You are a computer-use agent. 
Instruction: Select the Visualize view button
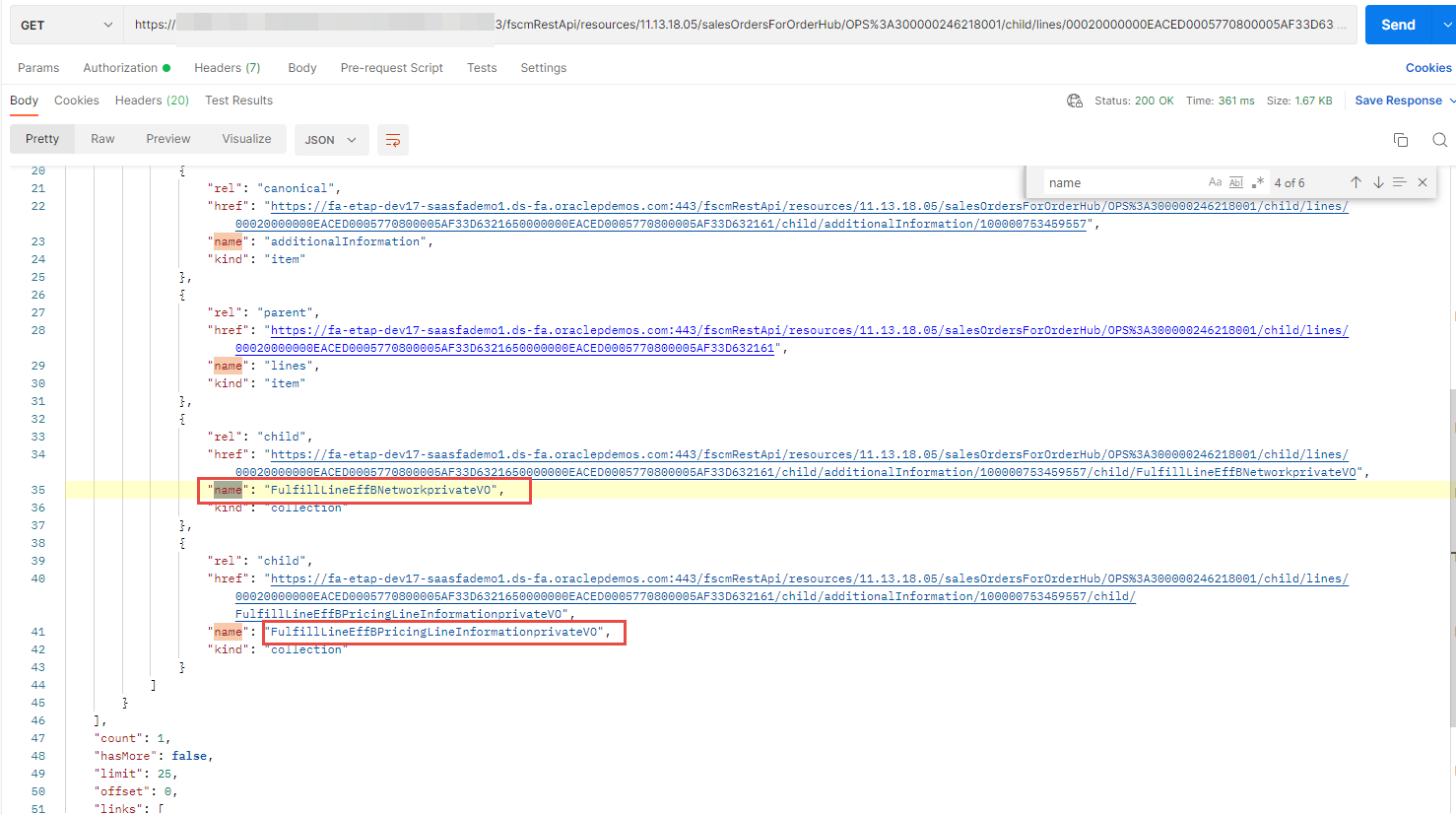pos(246,139)
